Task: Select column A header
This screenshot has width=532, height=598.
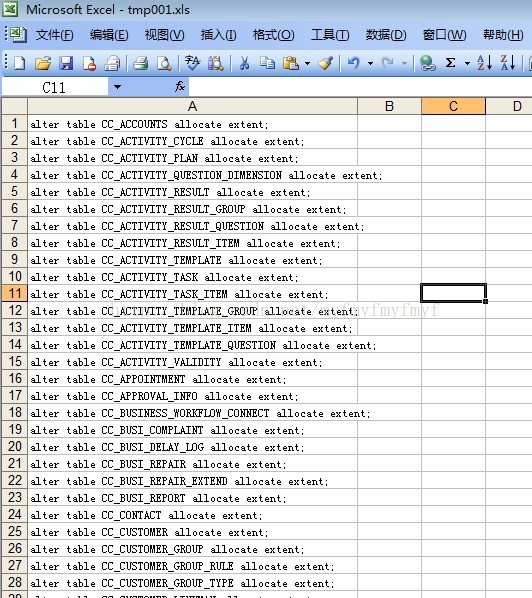Action: click(x=193, y=106)
